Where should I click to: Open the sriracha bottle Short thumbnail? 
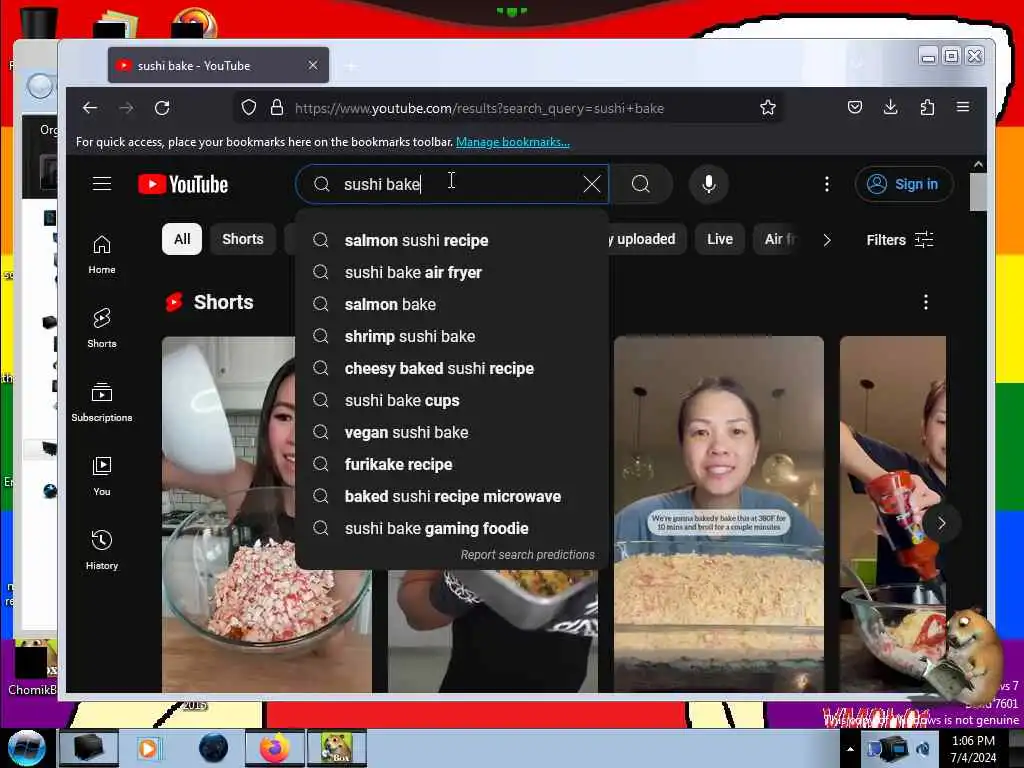[893, 514]
